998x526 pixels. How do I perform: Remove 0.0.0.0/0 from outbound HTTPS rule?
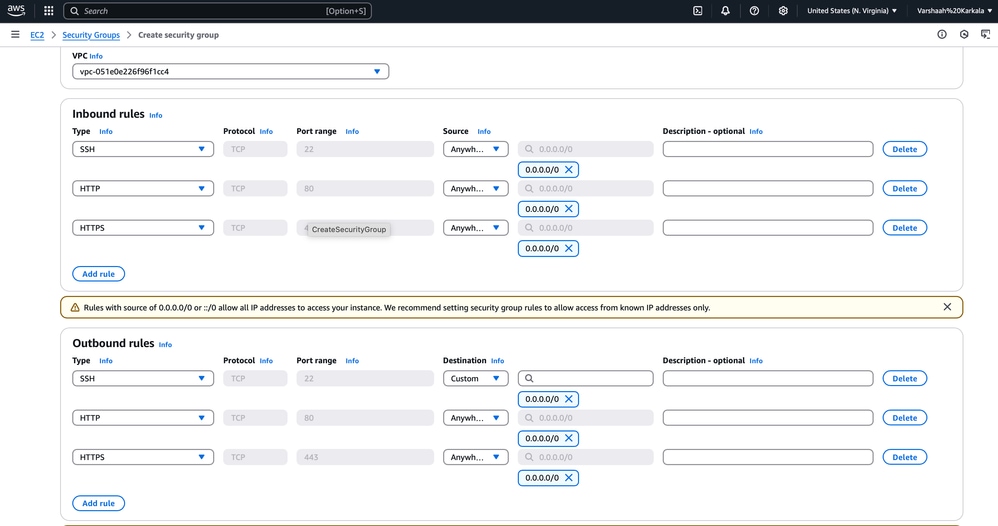(x=568, y=478)
